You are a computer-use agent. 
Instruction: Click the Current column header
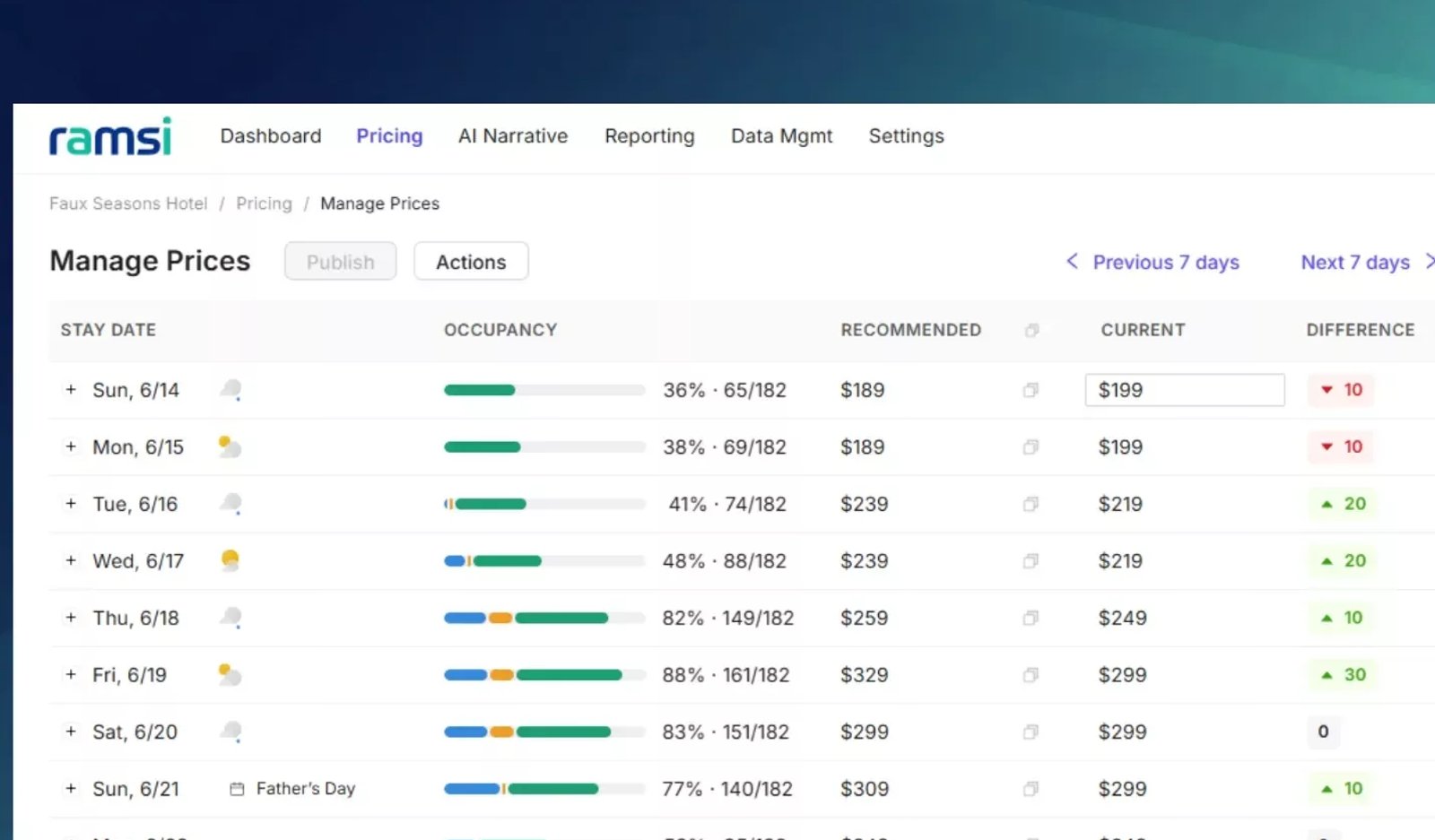click(1143, 330)
